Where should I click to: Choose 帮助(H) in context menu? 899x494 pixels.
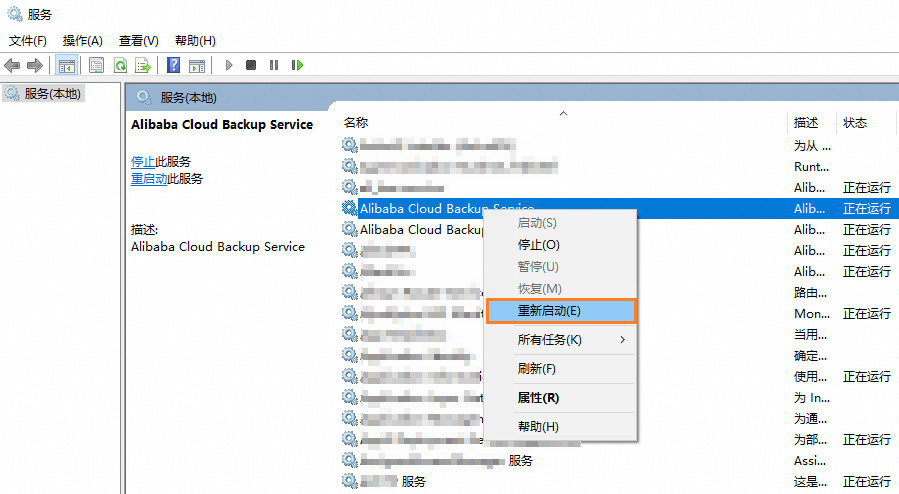[561, 426]
